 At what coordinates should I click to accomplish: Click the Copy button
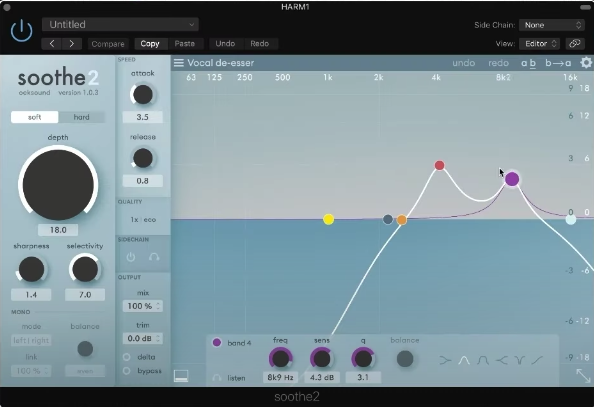click(150, 44)
